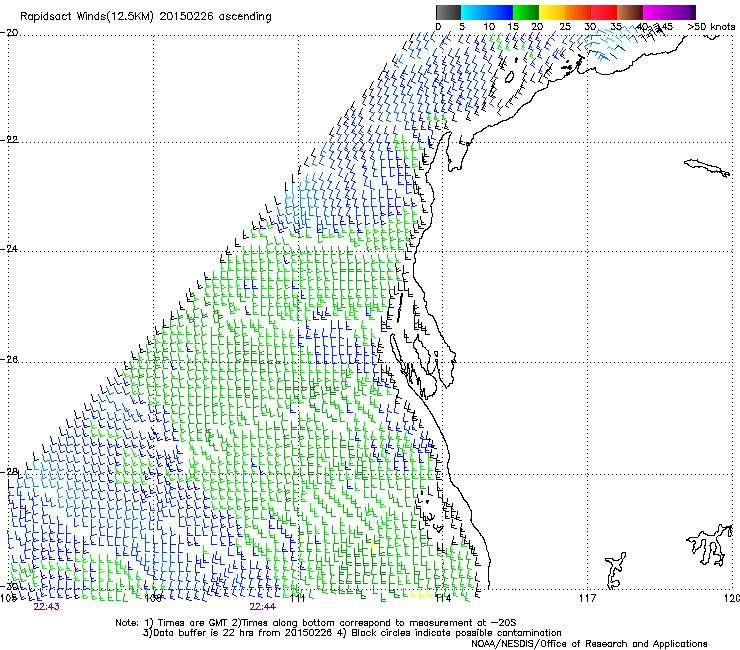Click the legend label '10'
This screenshot has width=740, height=650.
489,27
